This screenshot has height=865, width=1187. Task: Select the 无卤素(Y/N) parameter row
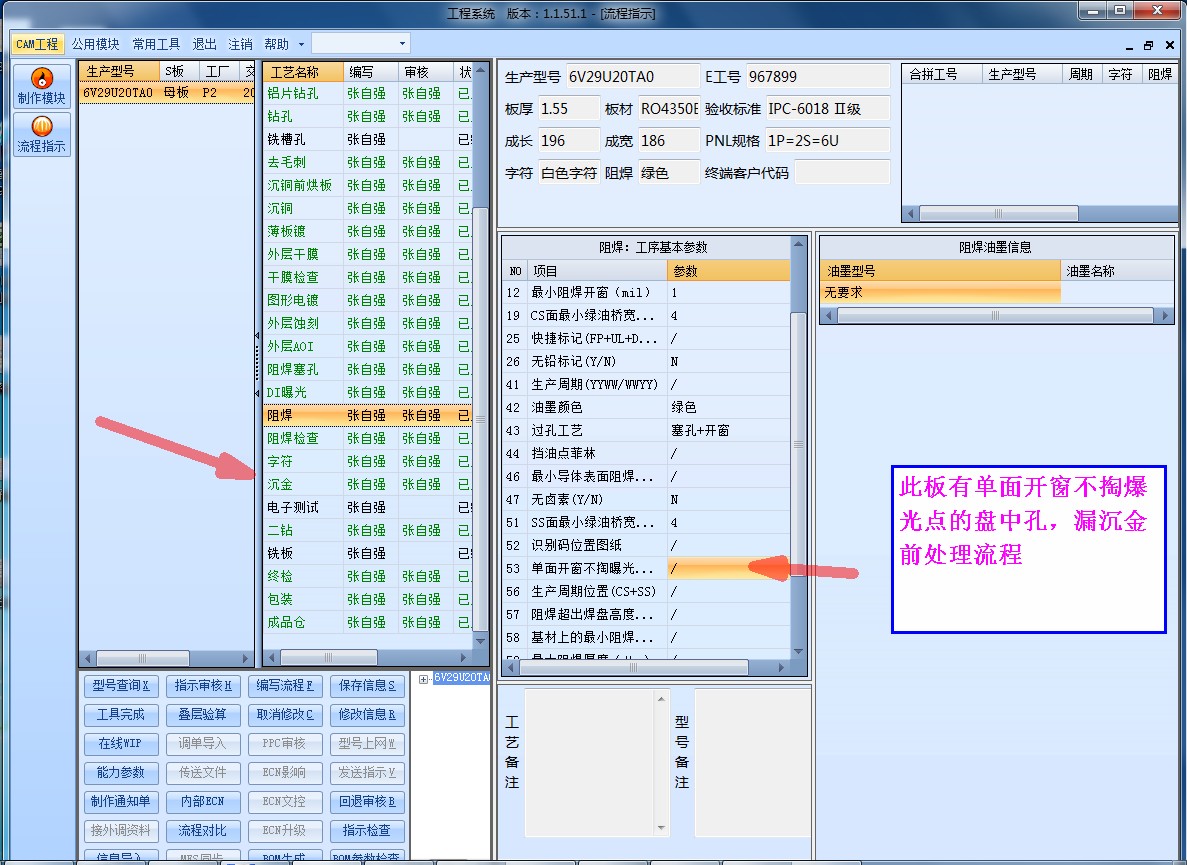click(x=646, y=499)
